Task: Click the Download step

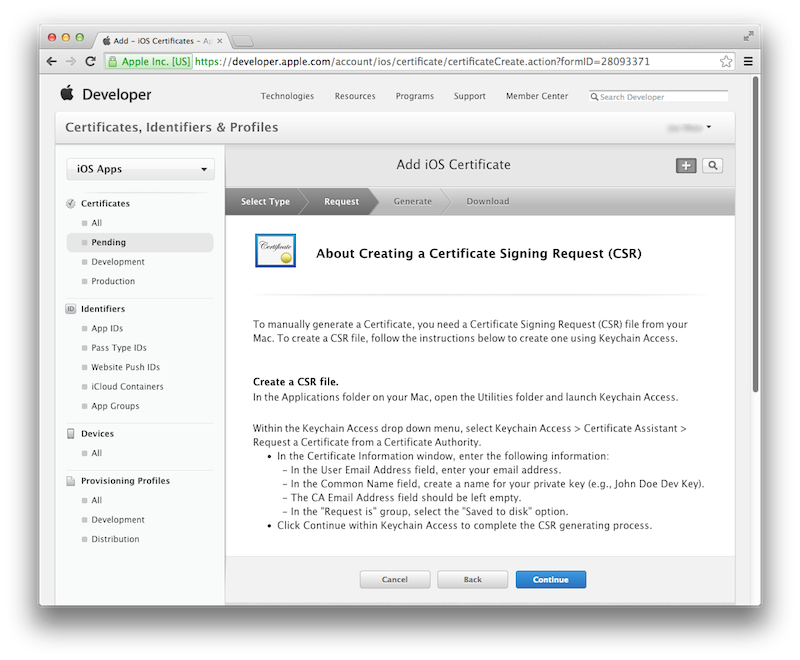Action: (488, 201)
